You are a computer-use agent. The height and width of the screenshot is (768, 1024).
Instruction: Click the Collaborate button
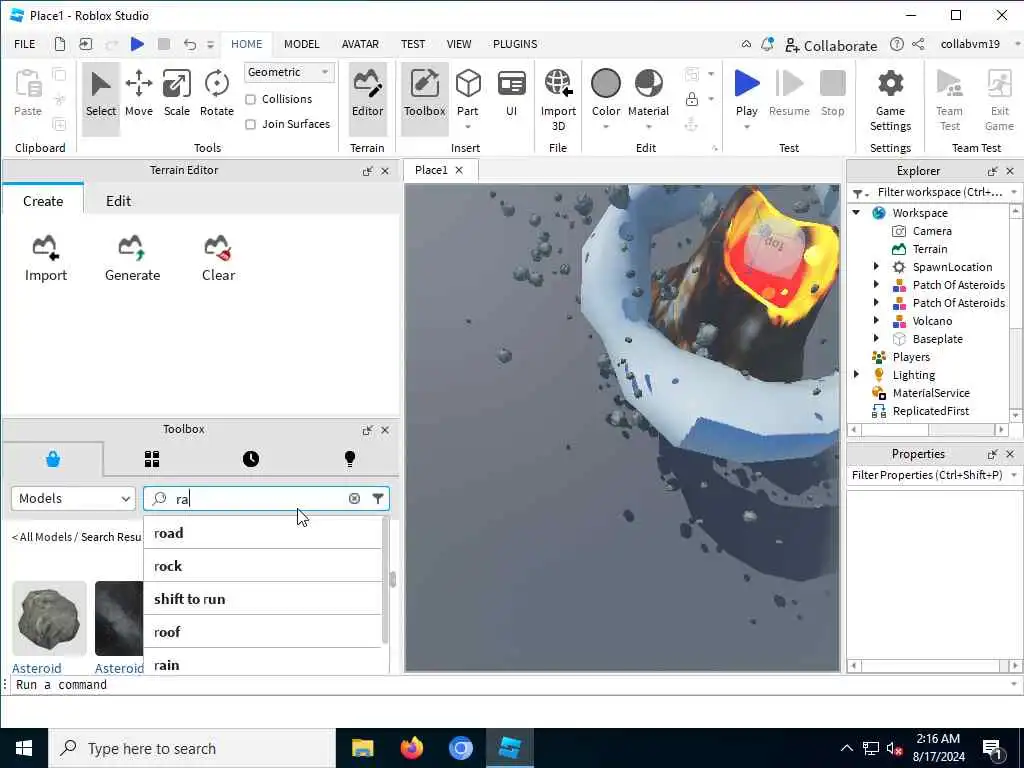[831, 45]
